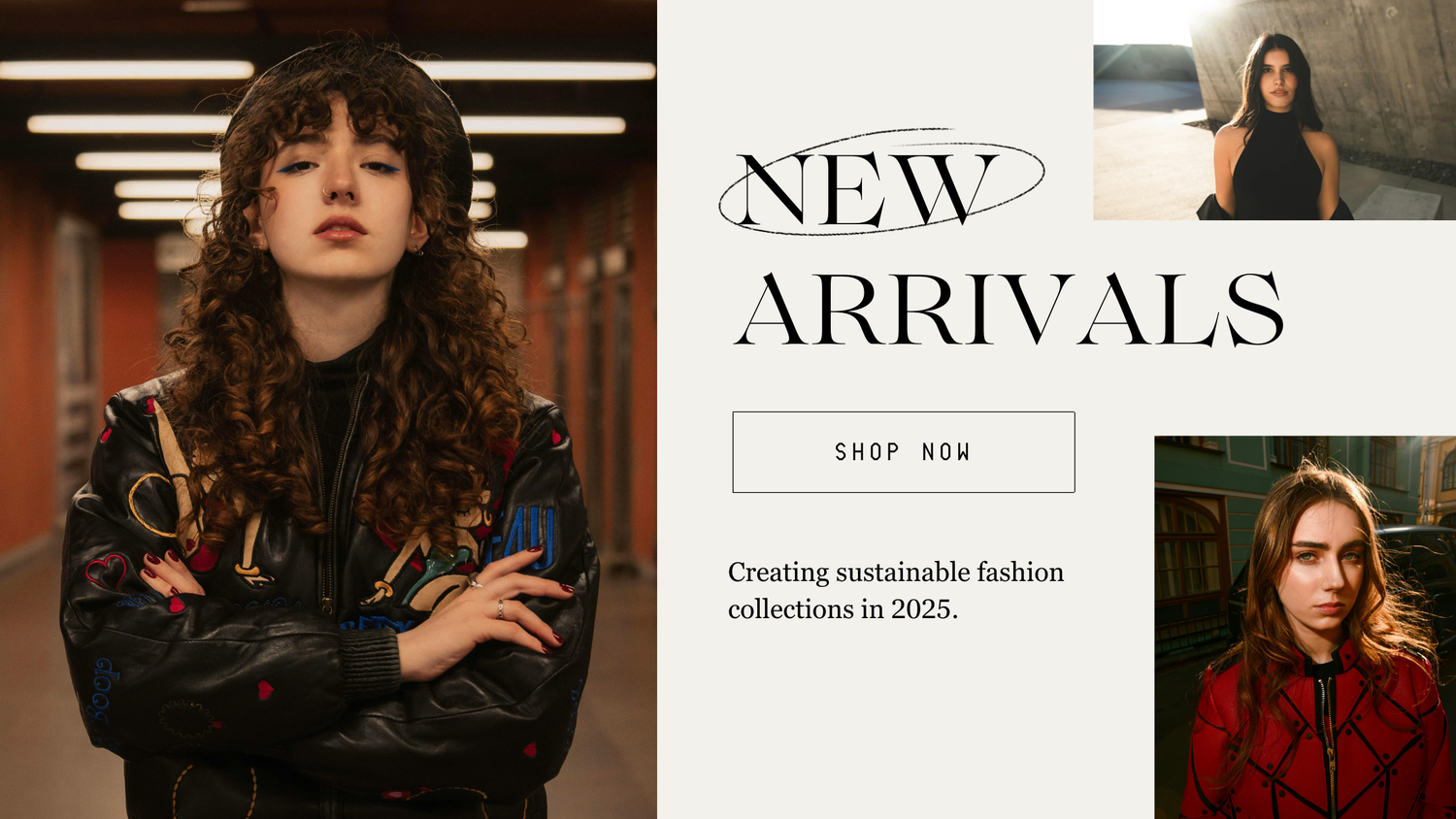Click the topmost ceiling light in corridor
This screenshot has width=1456, height=819.
coord(126,70)
